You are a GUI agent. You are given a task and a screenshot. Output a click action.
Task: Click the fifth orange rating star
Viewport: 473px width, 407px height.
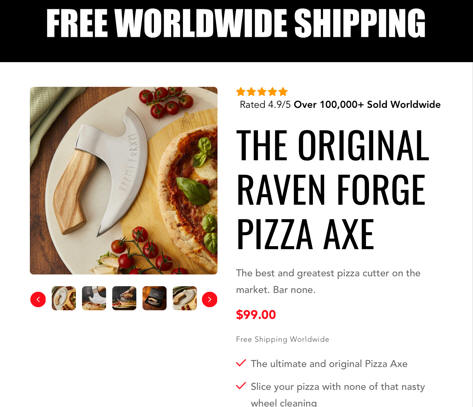283,92
